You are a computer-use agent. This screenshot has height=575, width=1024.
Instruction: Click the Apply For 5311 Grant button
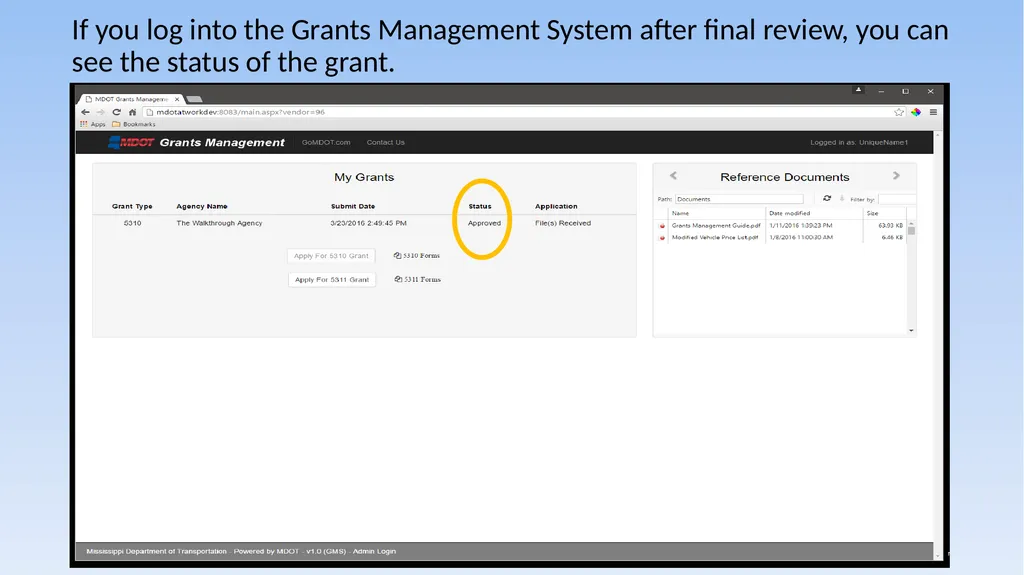(332, 280)
